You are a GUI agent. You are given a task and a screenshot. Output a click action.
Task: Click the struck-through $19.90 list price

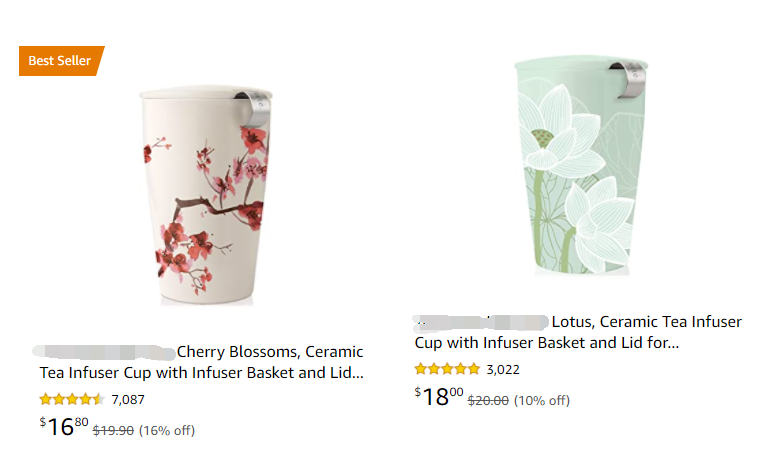pyautogui.click(x=113, y=431)
